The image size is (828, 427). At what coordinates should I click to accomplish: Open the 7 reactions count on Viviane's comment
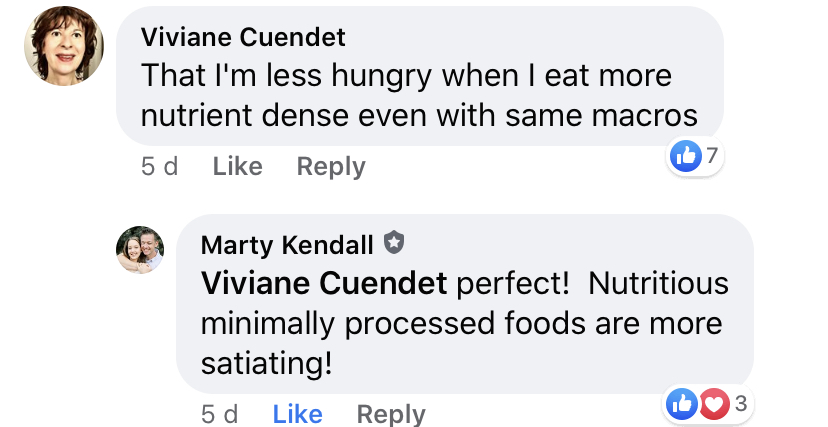tap(712, 155)
